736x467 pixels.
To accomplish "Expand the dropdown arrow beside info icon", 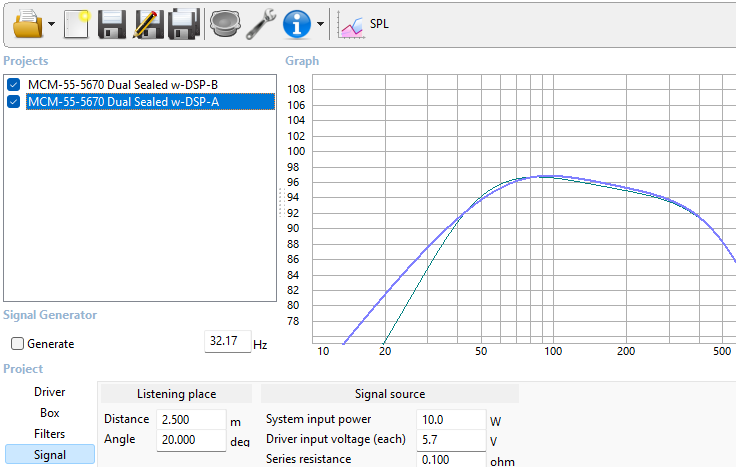I will (320, 23).
